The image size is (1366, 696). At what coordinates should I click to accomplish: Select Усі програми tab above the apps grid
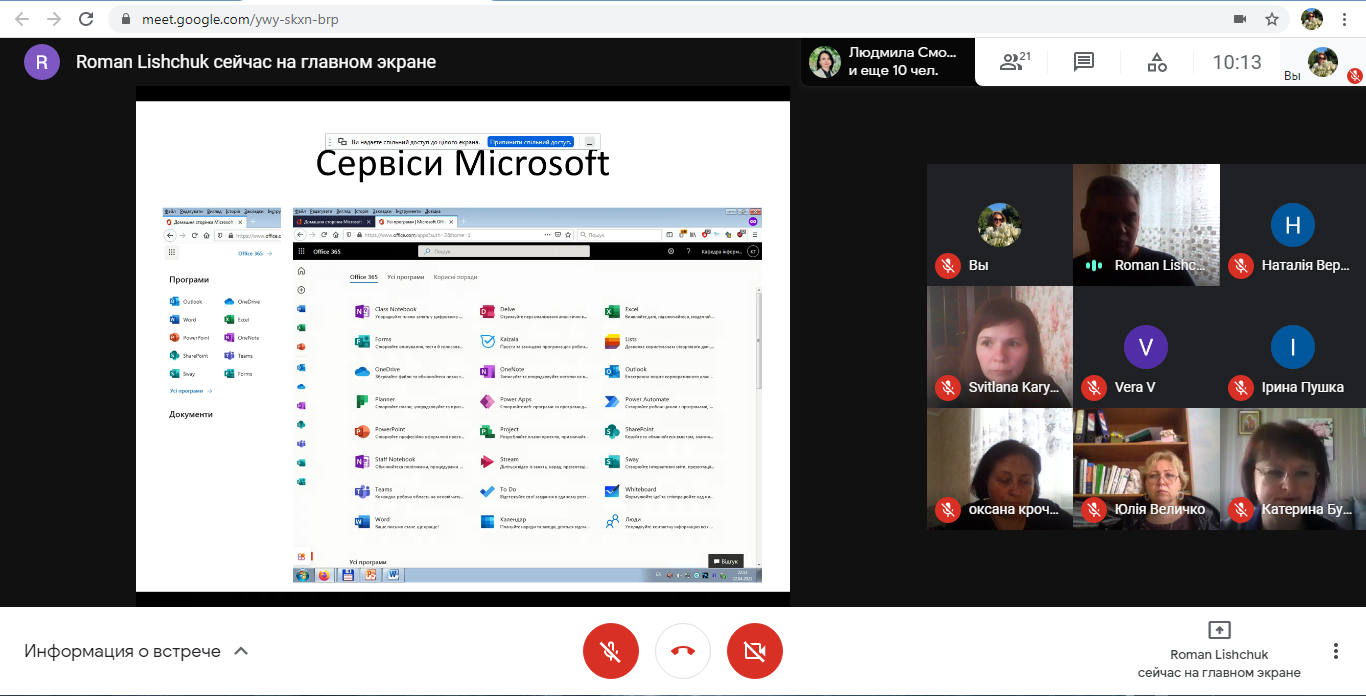tap(406, 277)
